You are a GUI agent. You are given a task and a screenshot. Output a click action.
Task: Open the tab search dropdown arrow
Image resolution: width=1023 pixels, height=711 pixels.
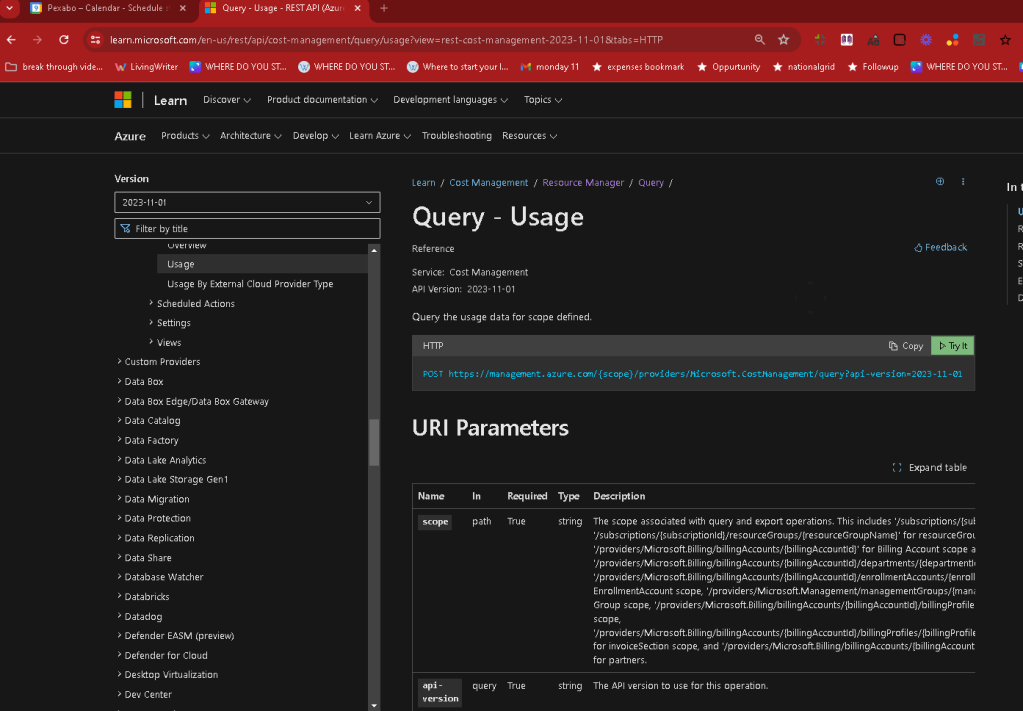[x=10, y=8]
